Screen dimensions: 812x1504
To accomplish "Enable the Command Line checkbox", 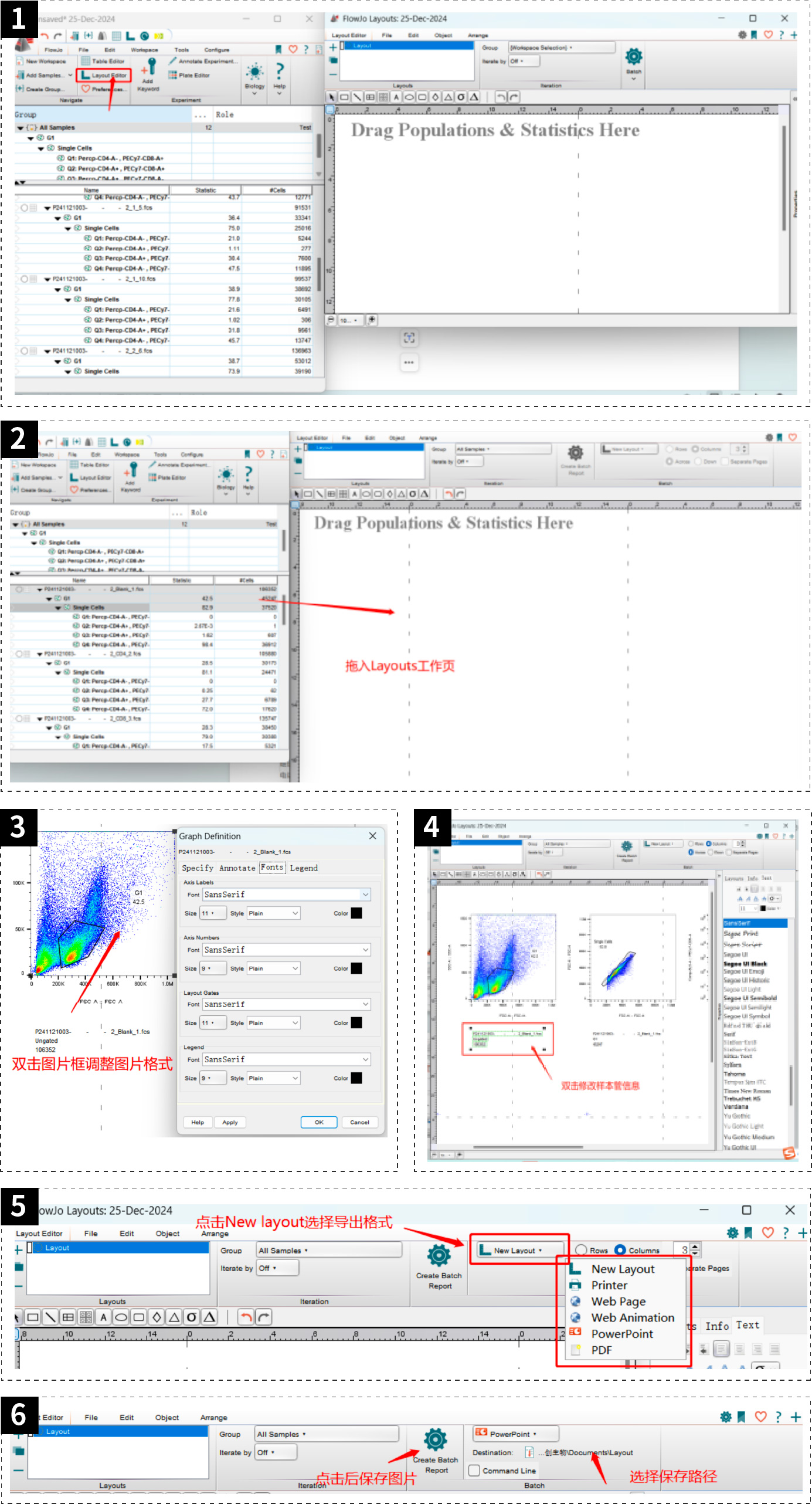I will (x=474, y=1471).
